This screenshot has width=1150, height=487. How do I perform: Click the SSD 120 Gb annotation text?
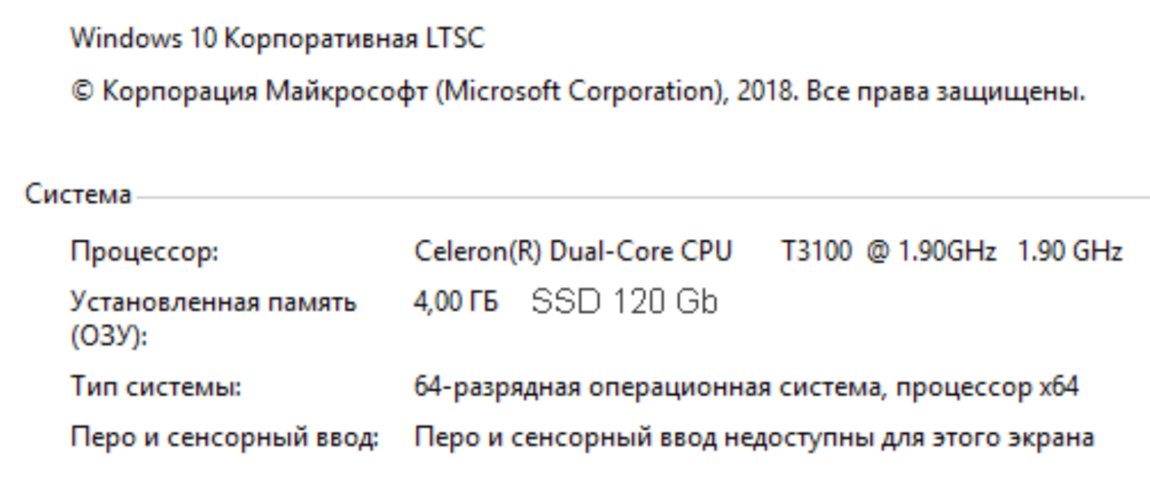(x=624, y=302)
